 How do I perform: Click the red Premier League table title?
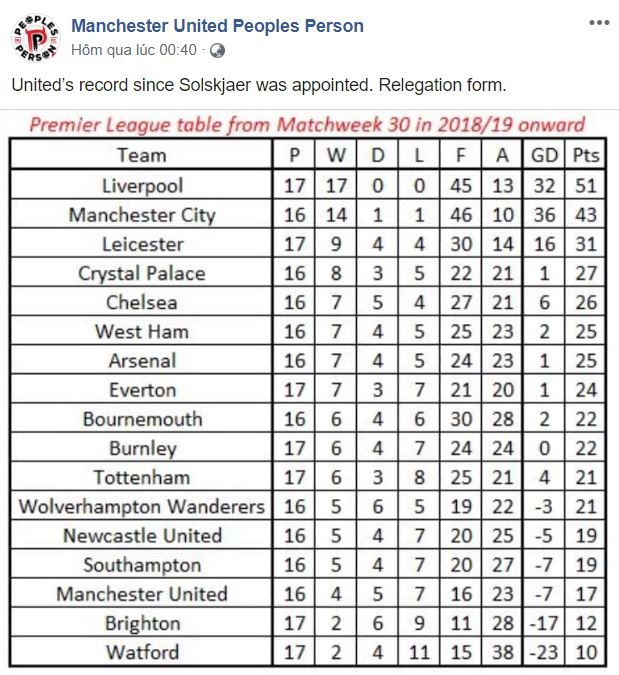point(306,127)
